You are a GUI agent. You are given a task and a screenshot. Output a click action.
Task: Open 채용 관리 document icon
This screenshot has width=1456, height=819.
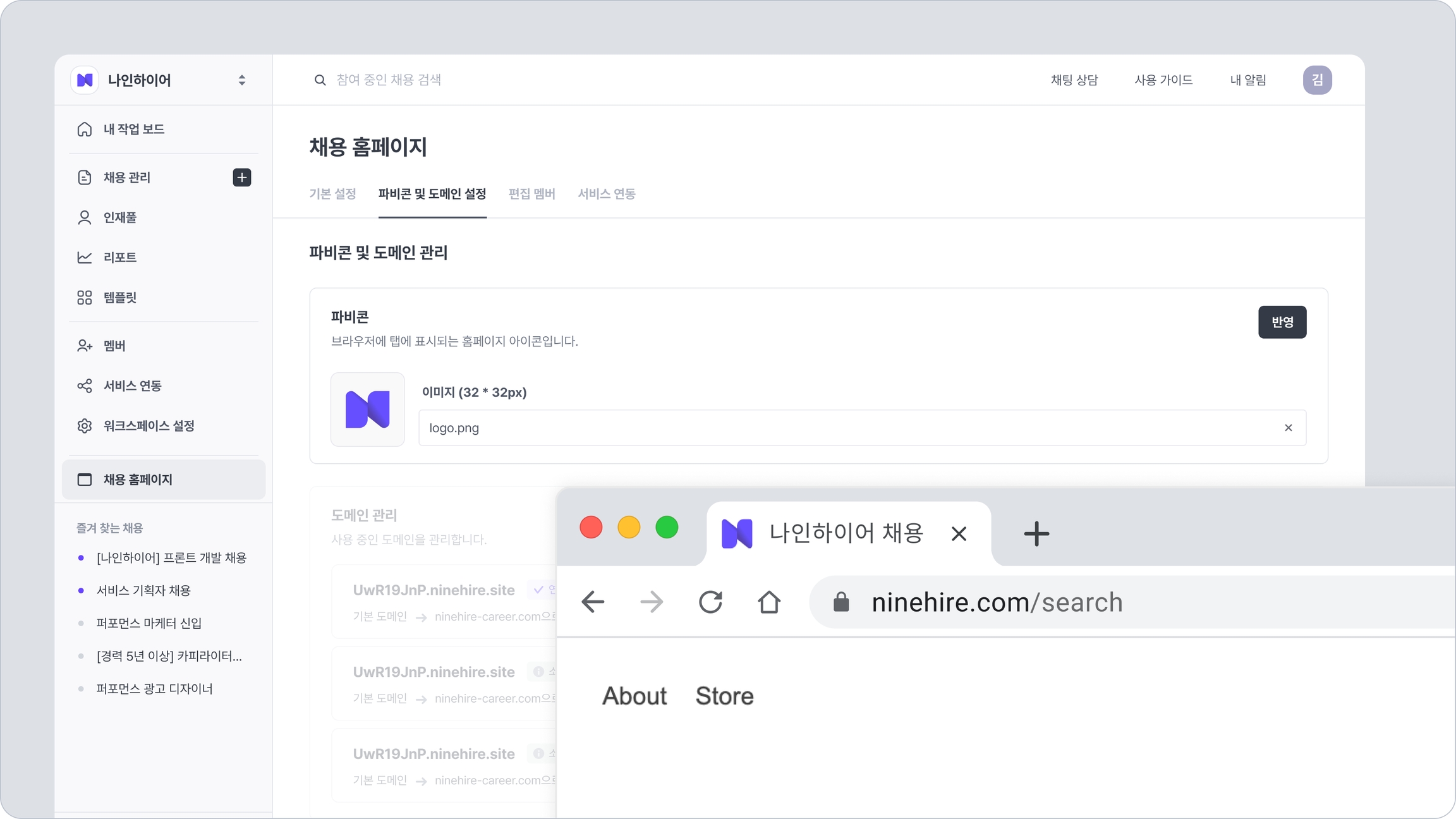coord(85,178)
